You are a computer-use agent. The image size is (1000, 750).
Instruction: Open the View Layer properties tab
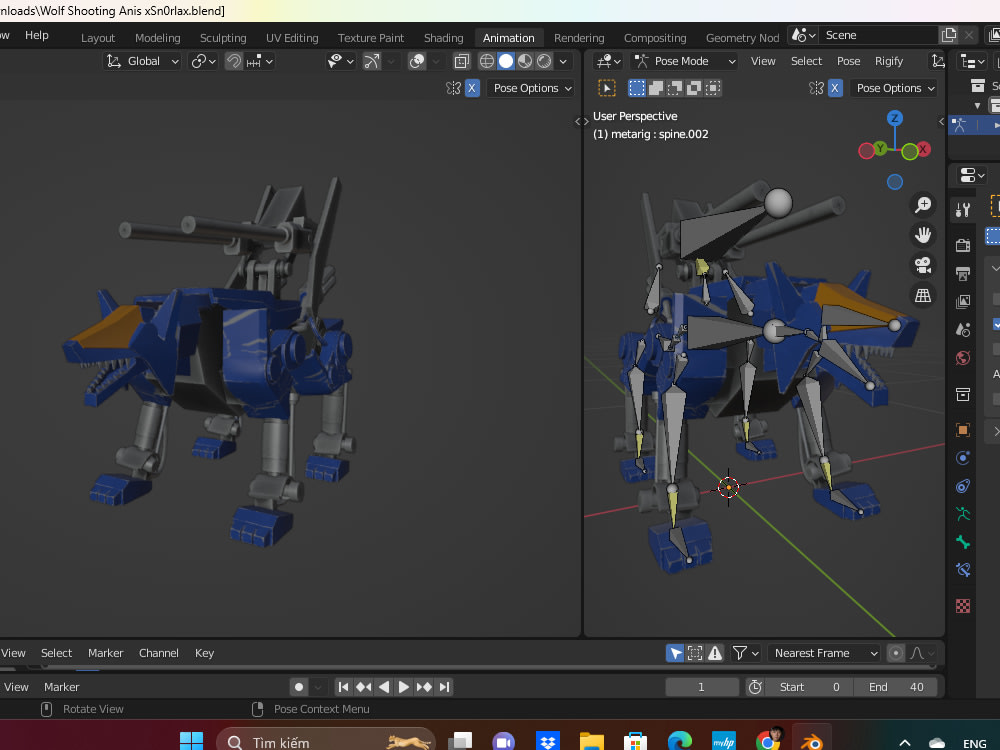click(x=963, y=302)
